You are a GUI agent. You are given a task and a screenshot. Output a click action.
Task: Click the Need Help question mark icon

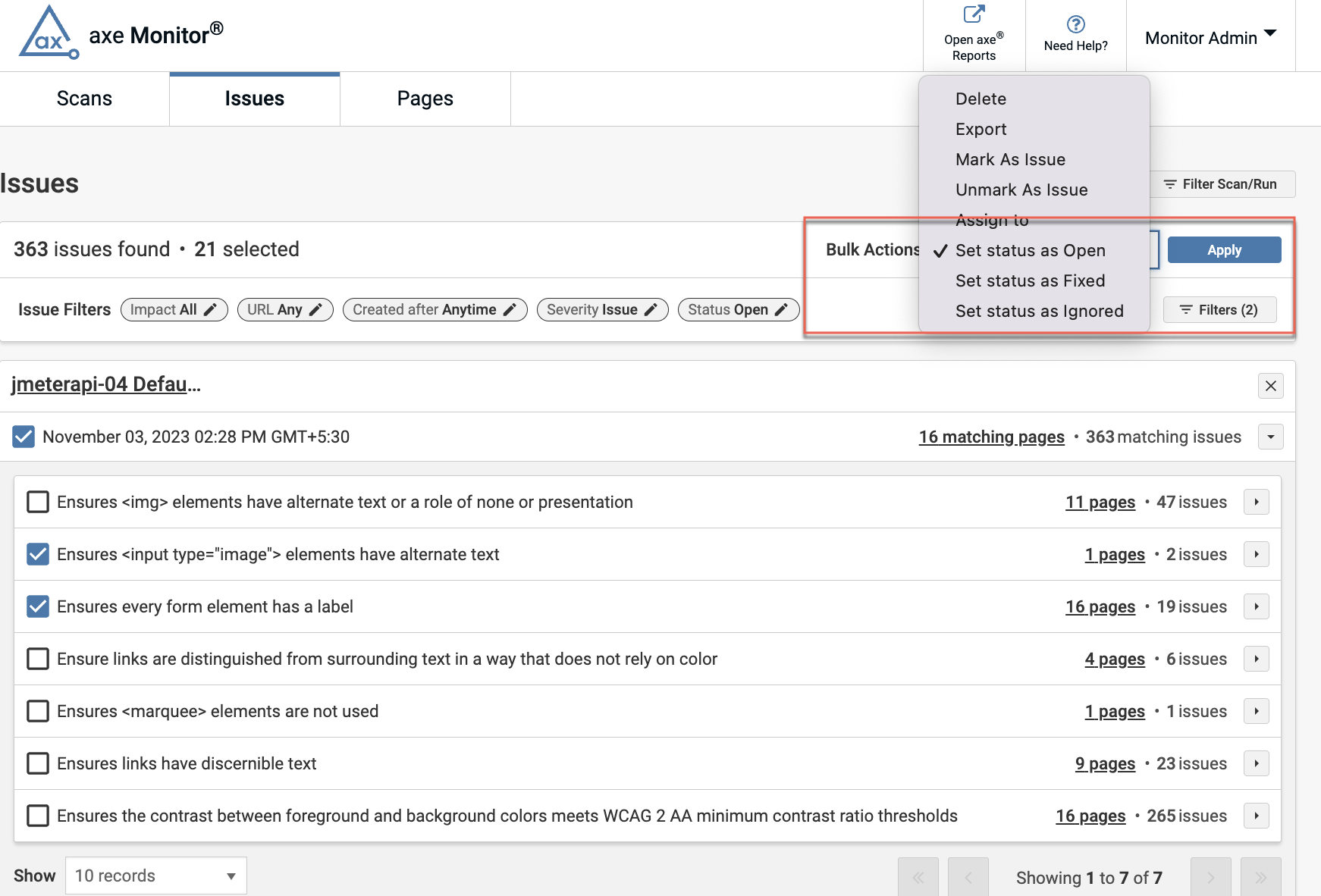click(x=1075, y=24)
